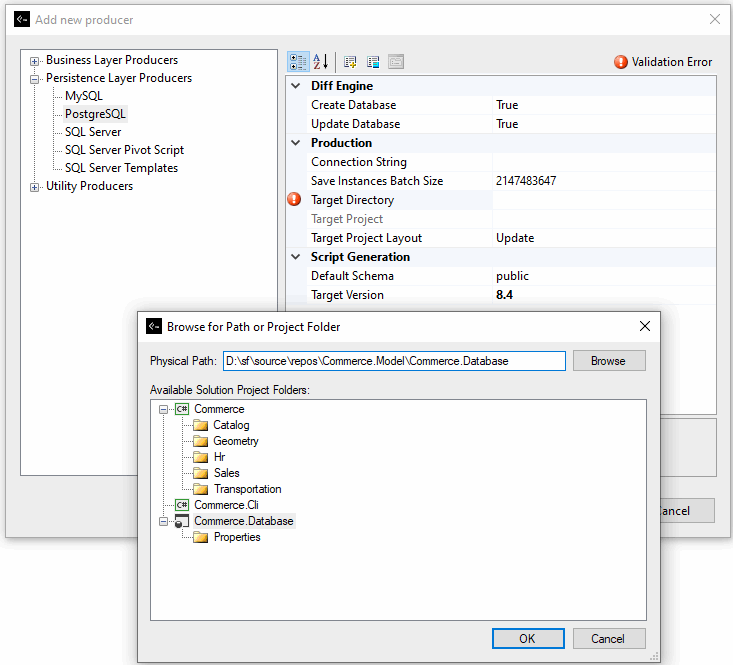Click the Sales folder icon
733x665 pixels.
[201, 473]
